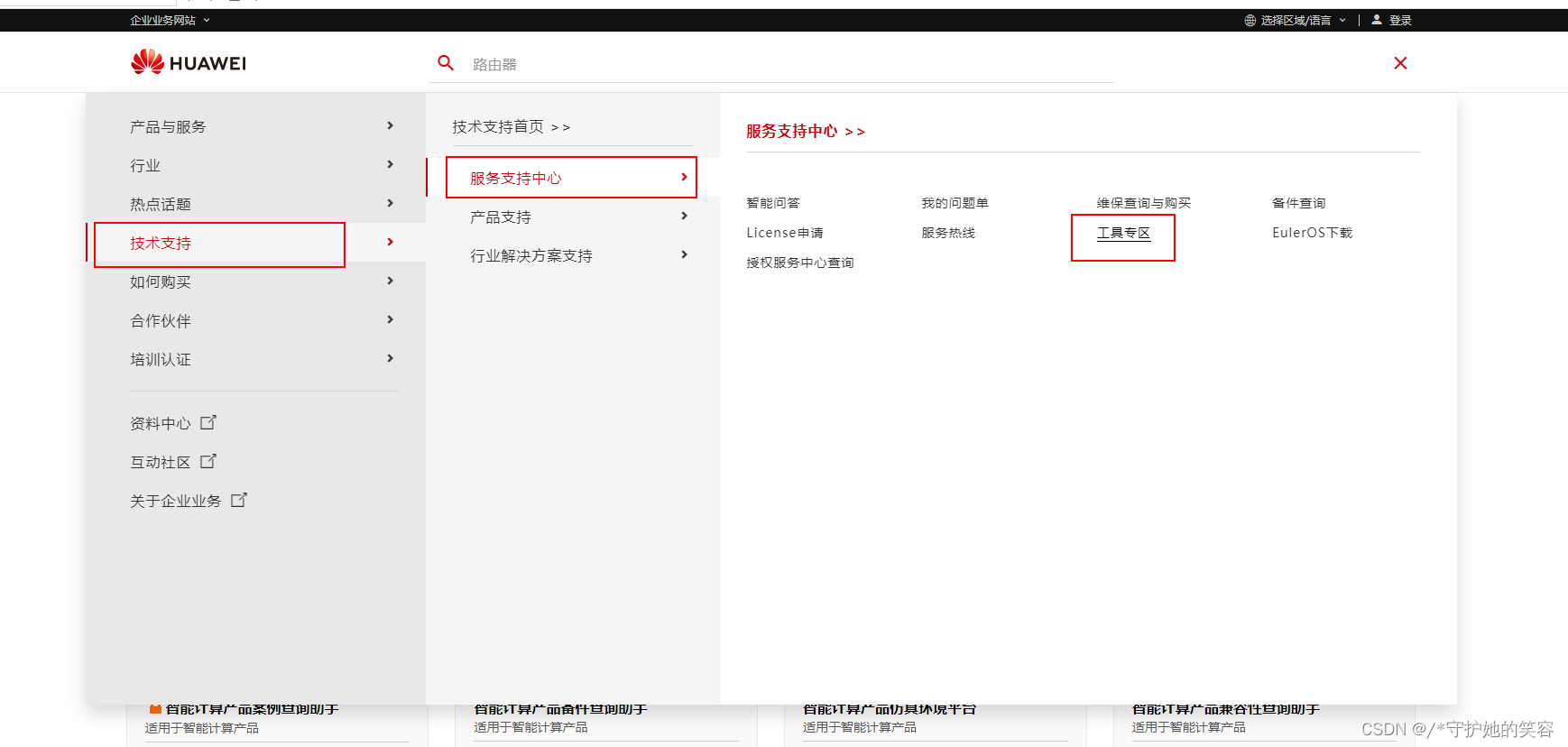The height and width of the screenshot is (747, 1568).
Task: Open the 互动社区 link
Action: click(x=161, y=463)
